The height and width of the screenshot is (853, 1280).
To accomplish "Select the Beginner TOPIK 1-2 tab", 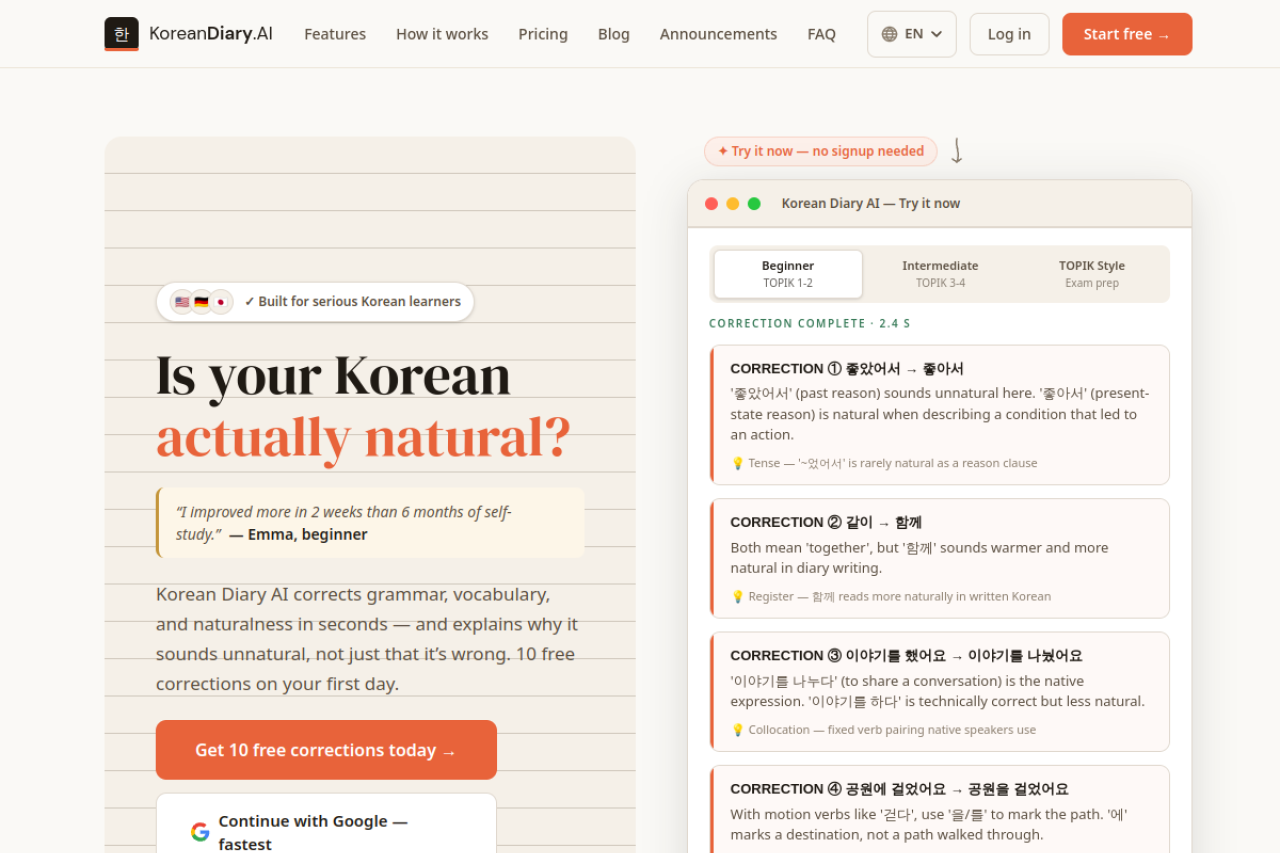I will [788, 274].
